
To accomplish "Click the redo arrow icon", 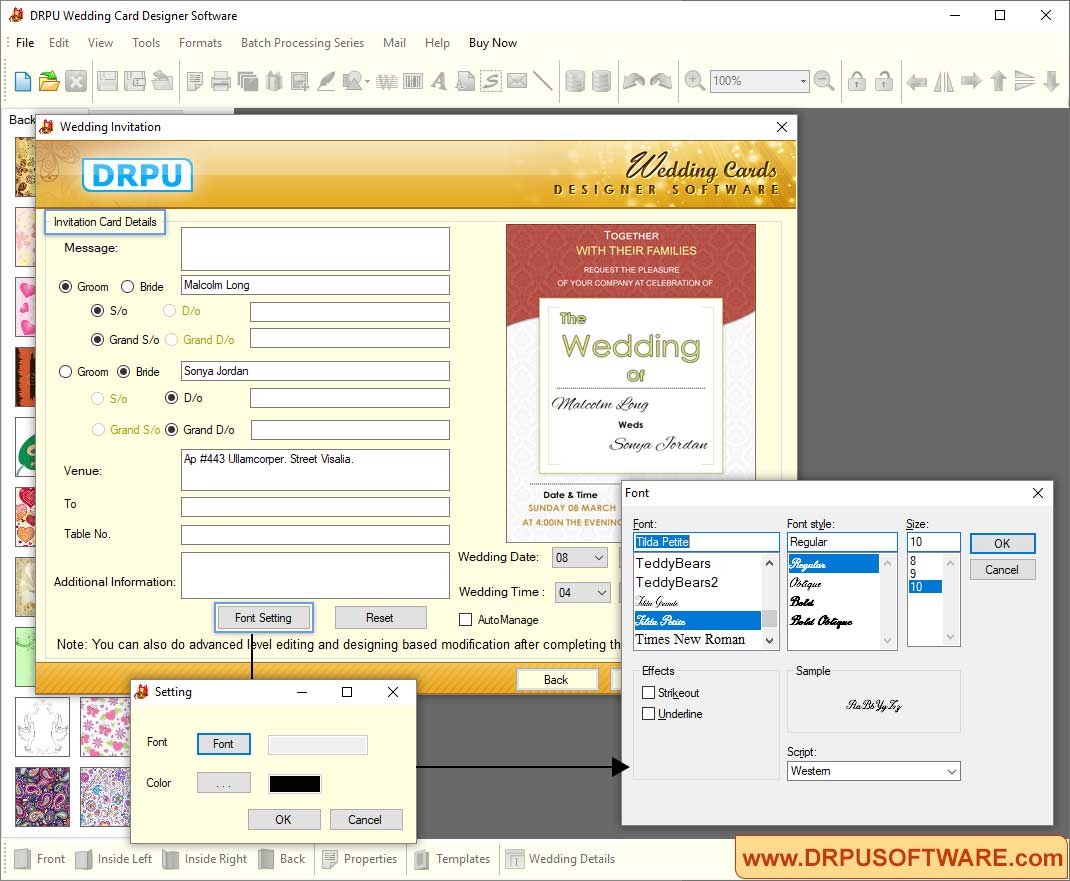I will 661,81.
